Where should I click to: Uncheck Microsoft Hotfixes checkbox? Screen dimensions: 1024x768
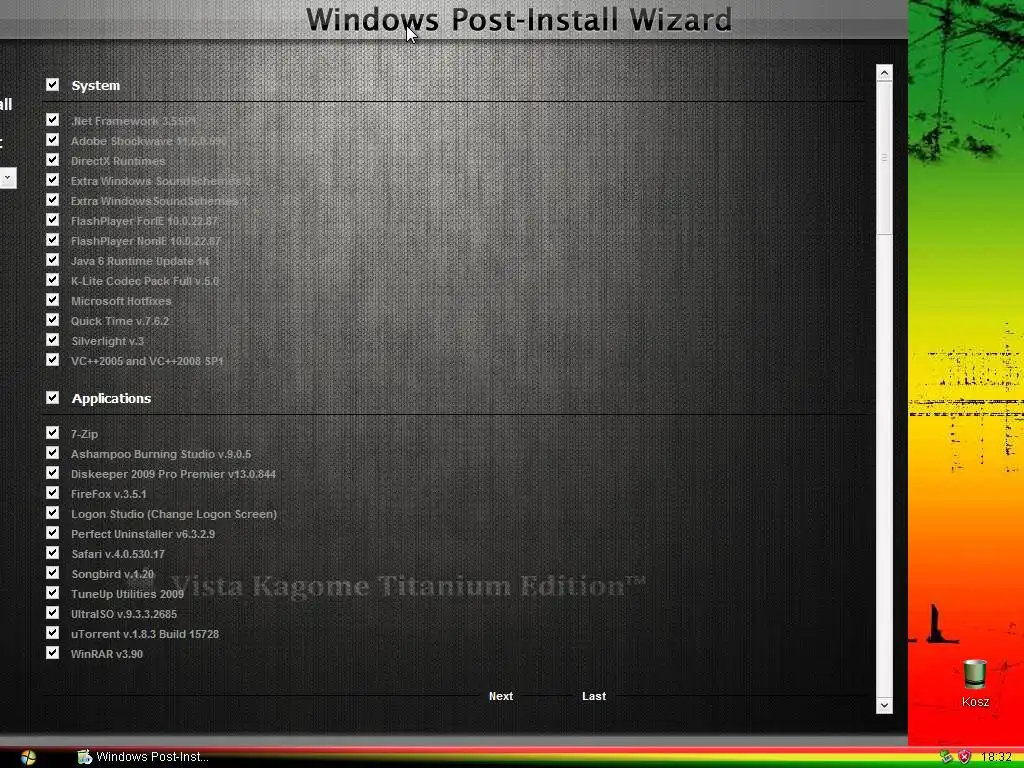[52, 300]
